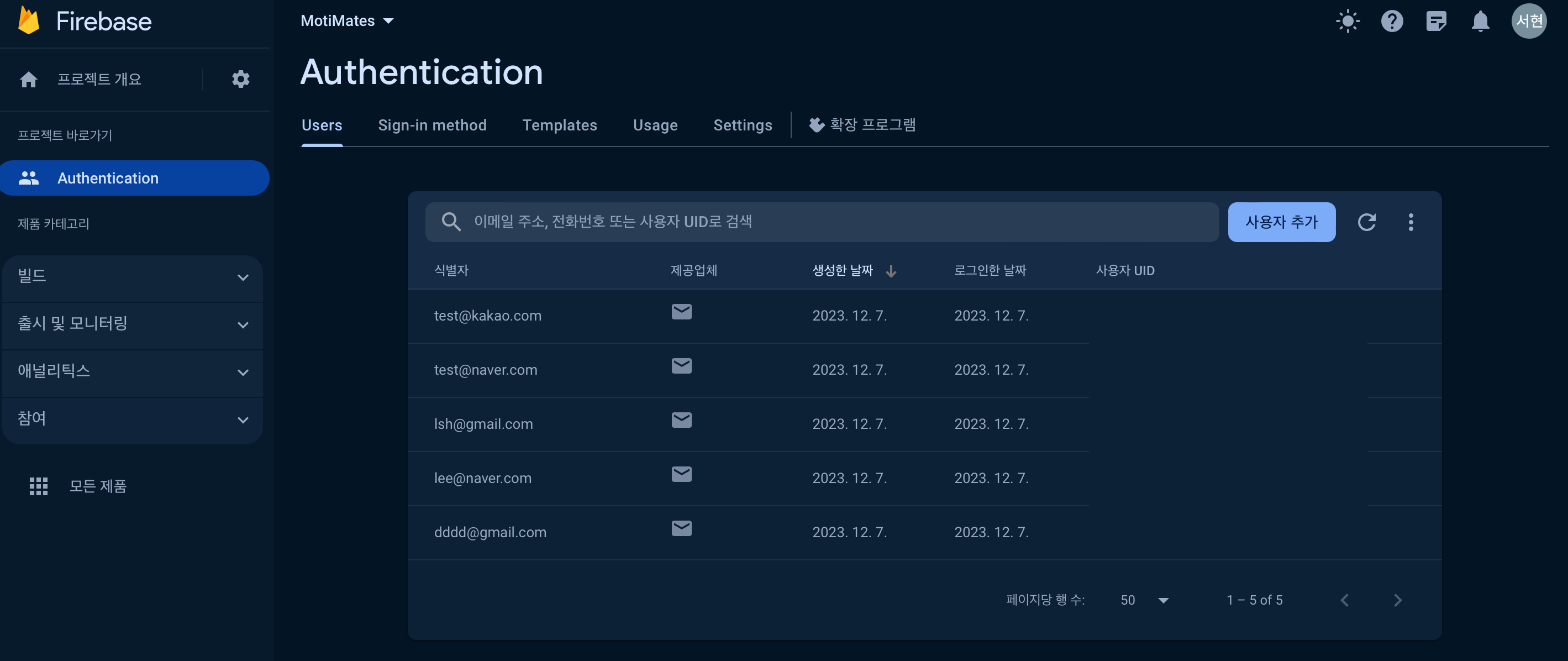1568x661 pixels.
Task: Open the project settings gear icon
Action: tap(240, 79)
